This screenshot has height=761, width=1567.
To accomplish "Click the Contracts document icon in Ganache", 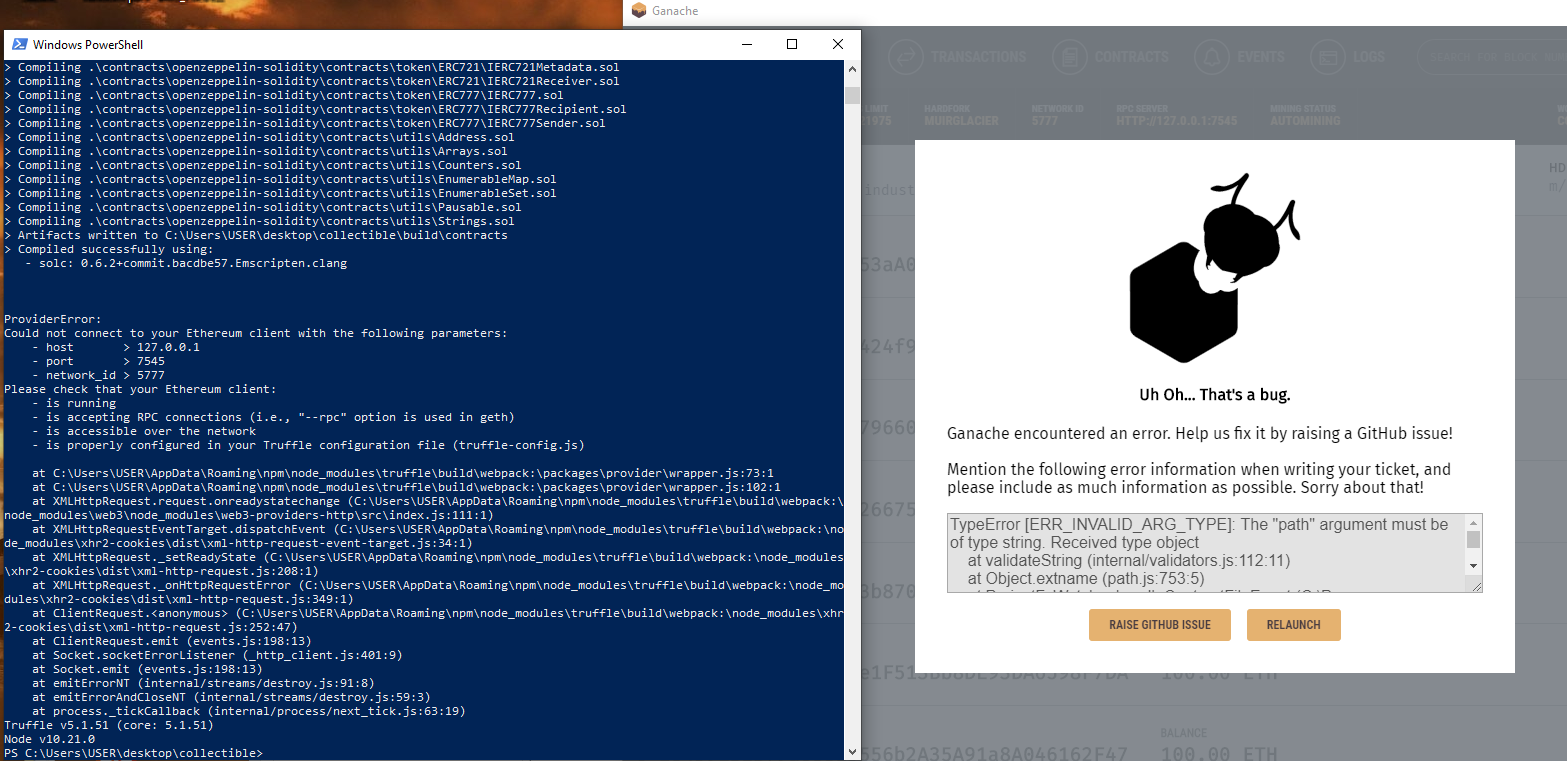I will tap(1069, 57).
